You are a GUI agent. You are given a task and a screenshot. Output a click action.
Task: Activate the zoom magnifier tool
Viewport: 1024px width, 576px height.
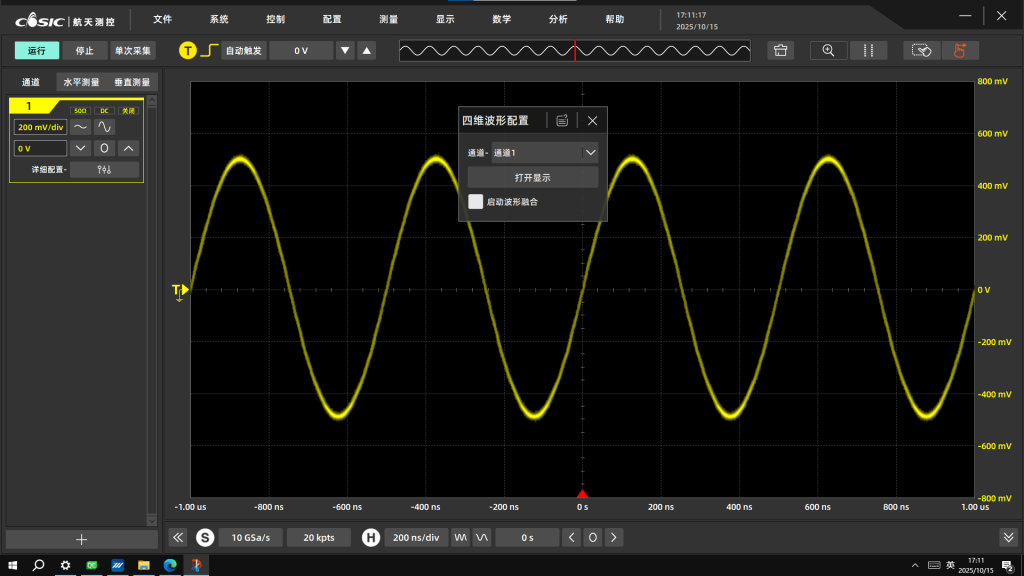tap(828, 50)
